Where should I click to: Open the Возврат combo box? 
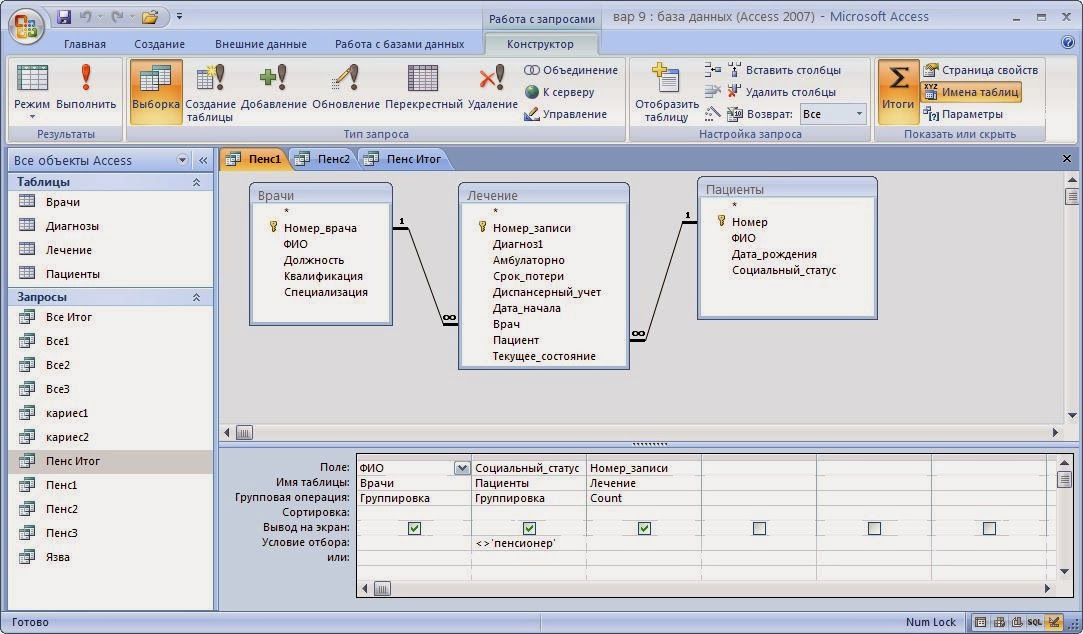pos(833,114)
